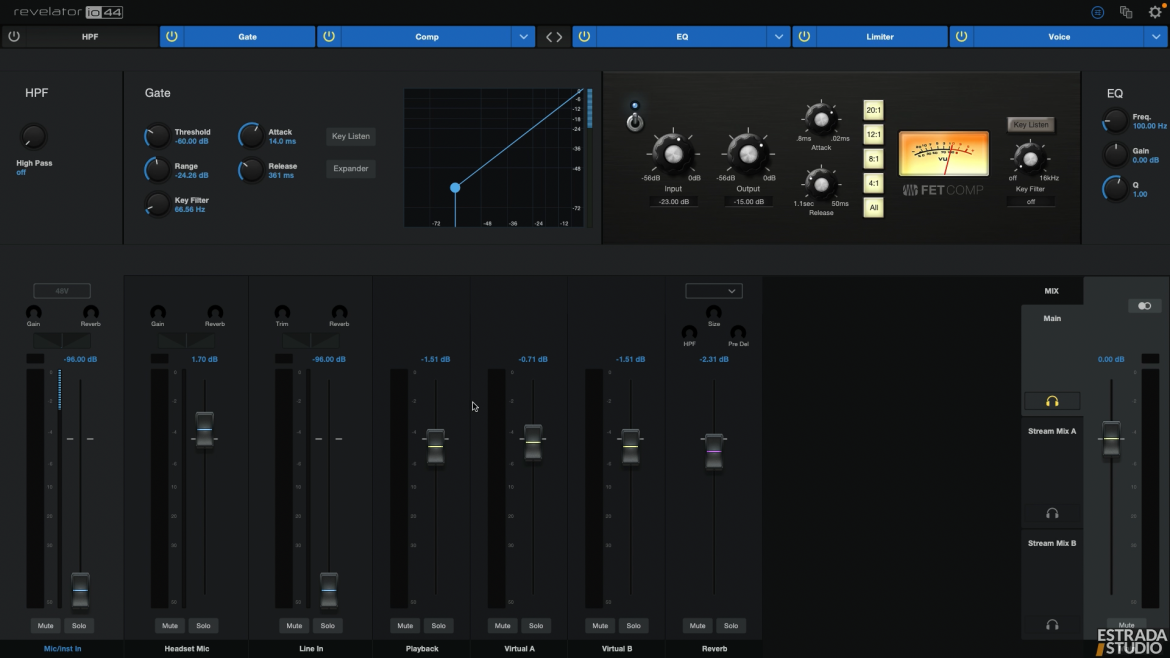
Task: Click the Reverb channel Size knob
Action: (x=714, y=312)
